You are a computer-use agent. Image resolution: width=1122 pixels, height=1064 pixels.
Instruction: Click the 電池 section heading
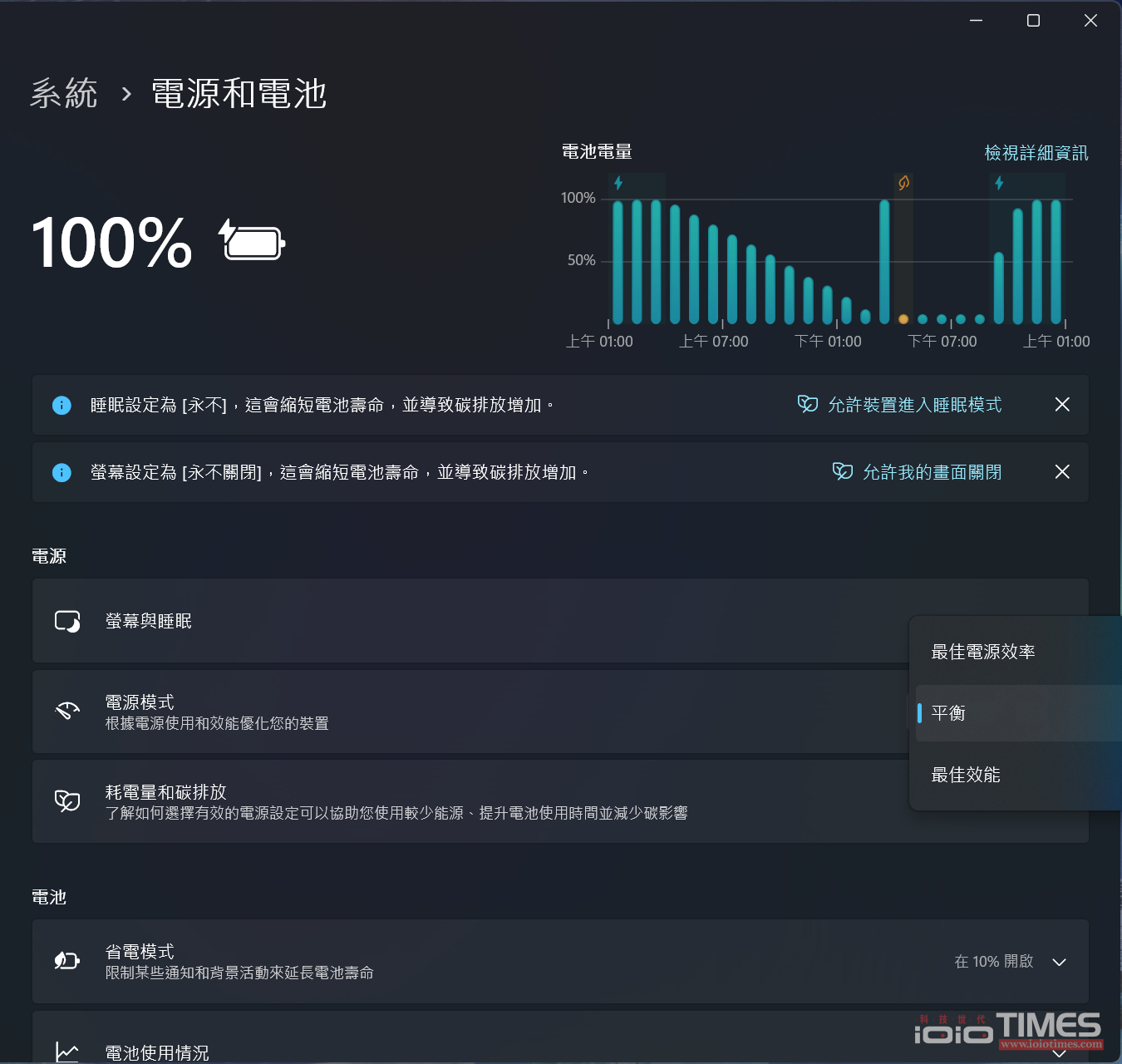coord(49,897)
